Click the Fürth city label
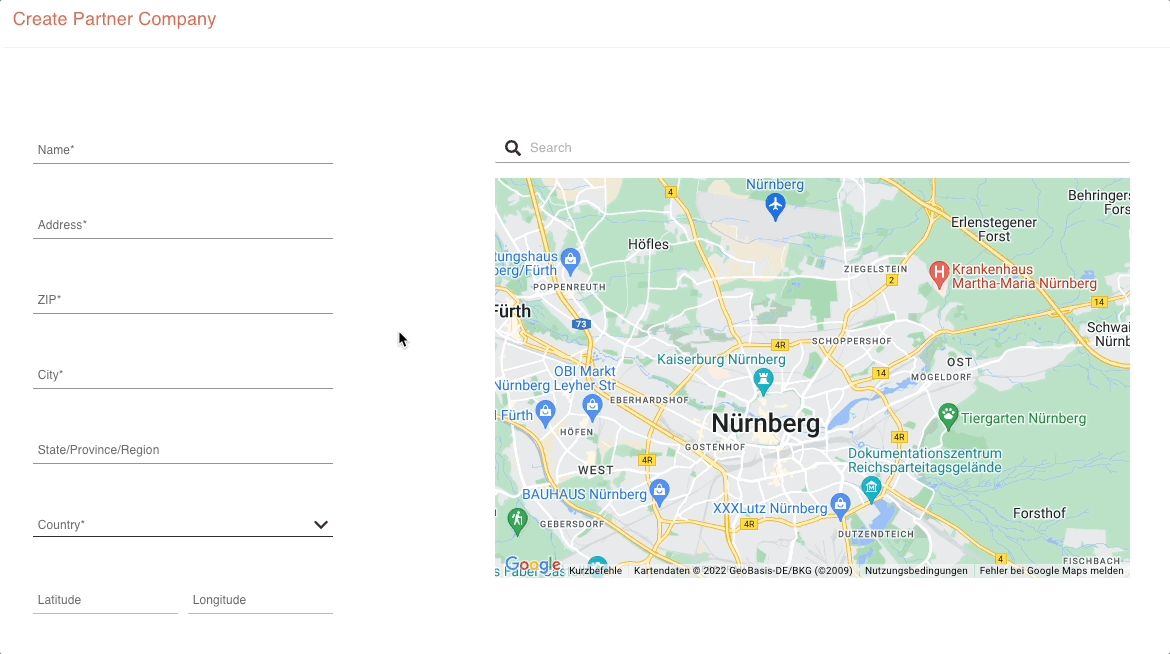This screenshot has width=1170, height=654. 513,311
